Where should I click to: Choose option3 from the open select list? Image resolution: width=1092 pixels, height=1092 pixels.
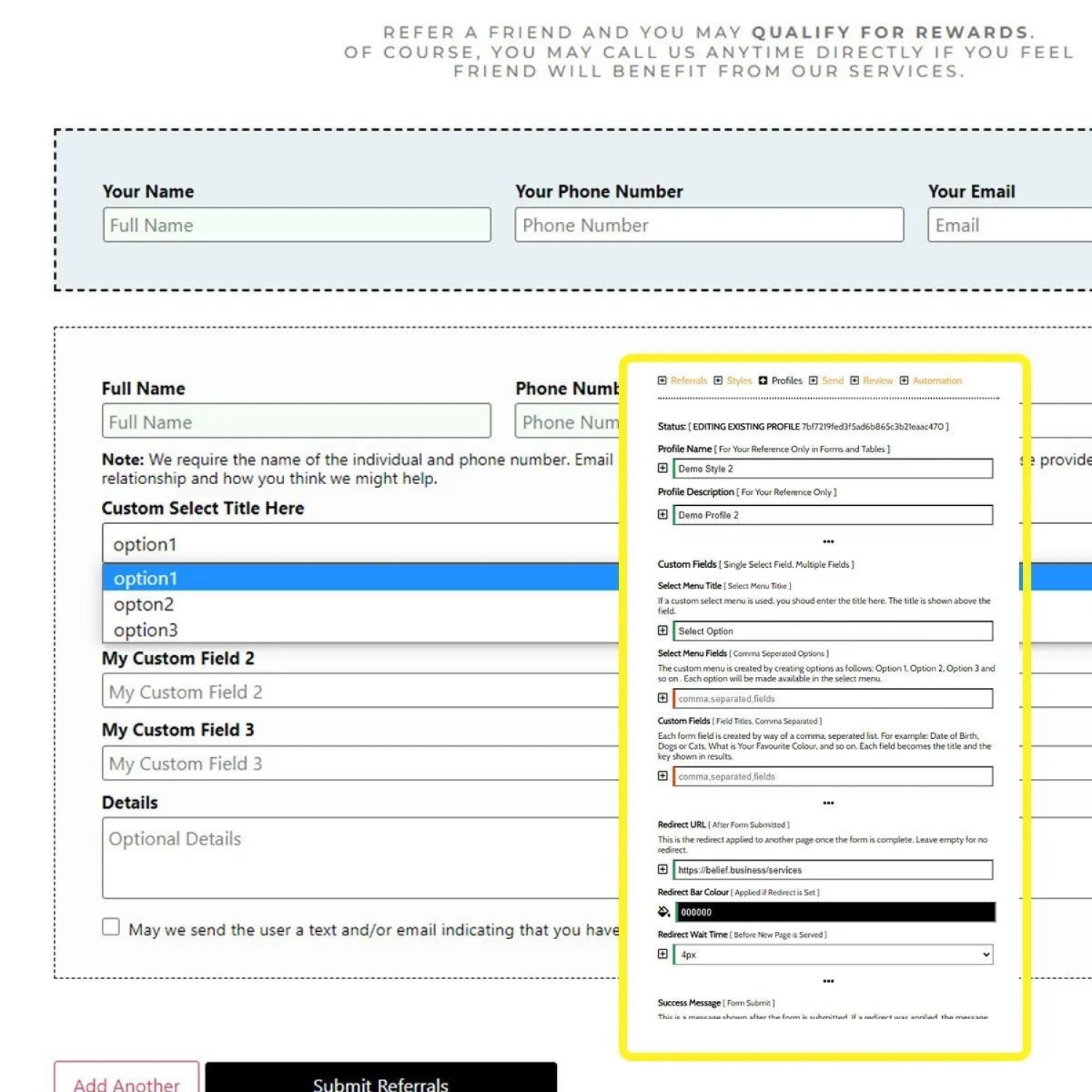146,630
